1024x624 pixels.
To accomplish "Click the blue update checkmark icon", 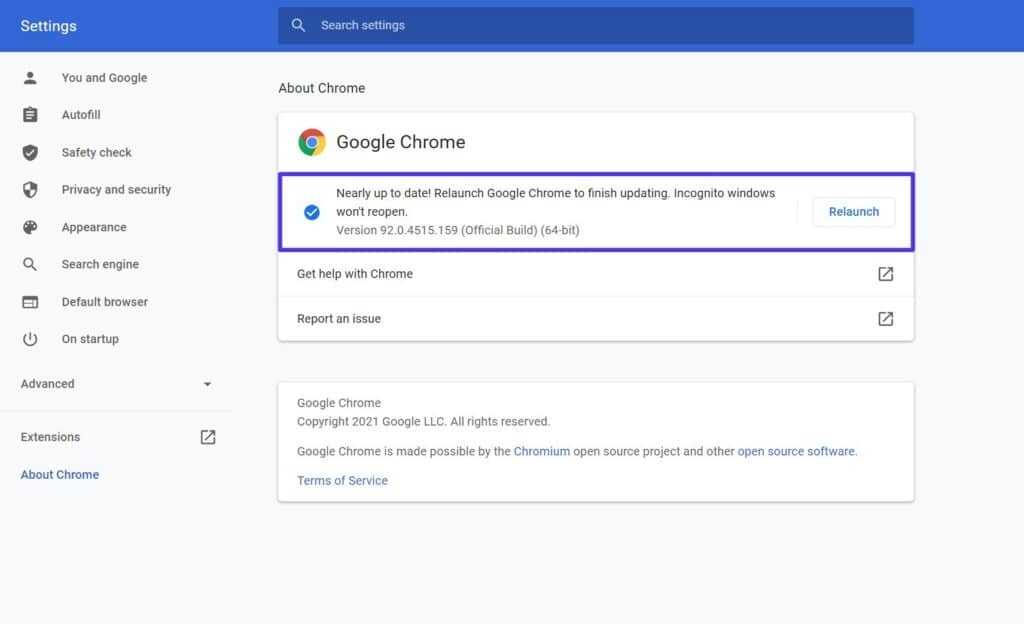I will pos(312,211).
